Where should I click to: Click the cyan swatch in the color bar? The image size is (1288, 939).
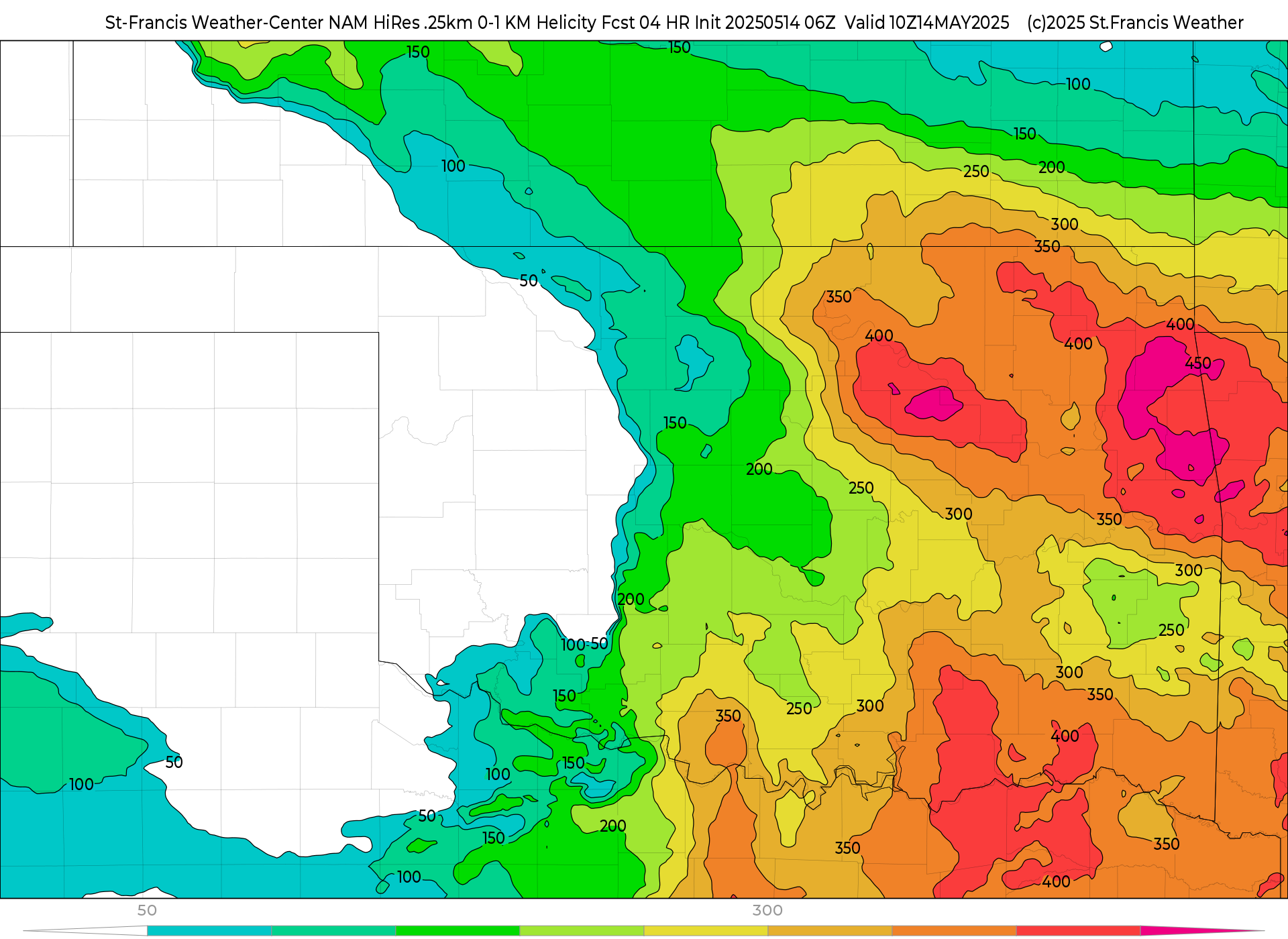(x=209, y=931)
